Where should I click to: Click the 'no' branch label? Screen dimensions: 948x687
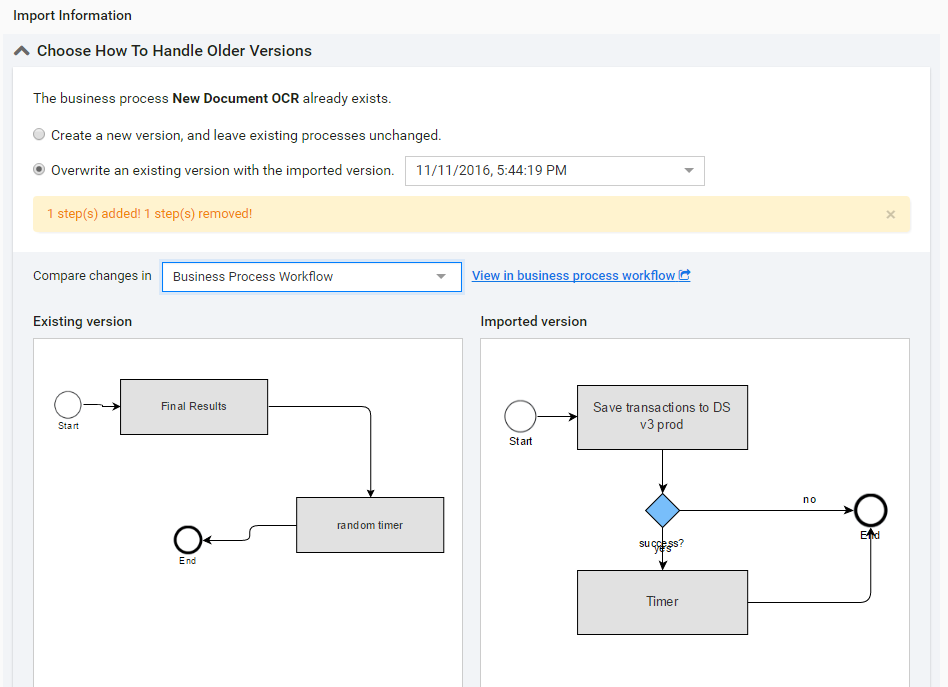(810, 499)
